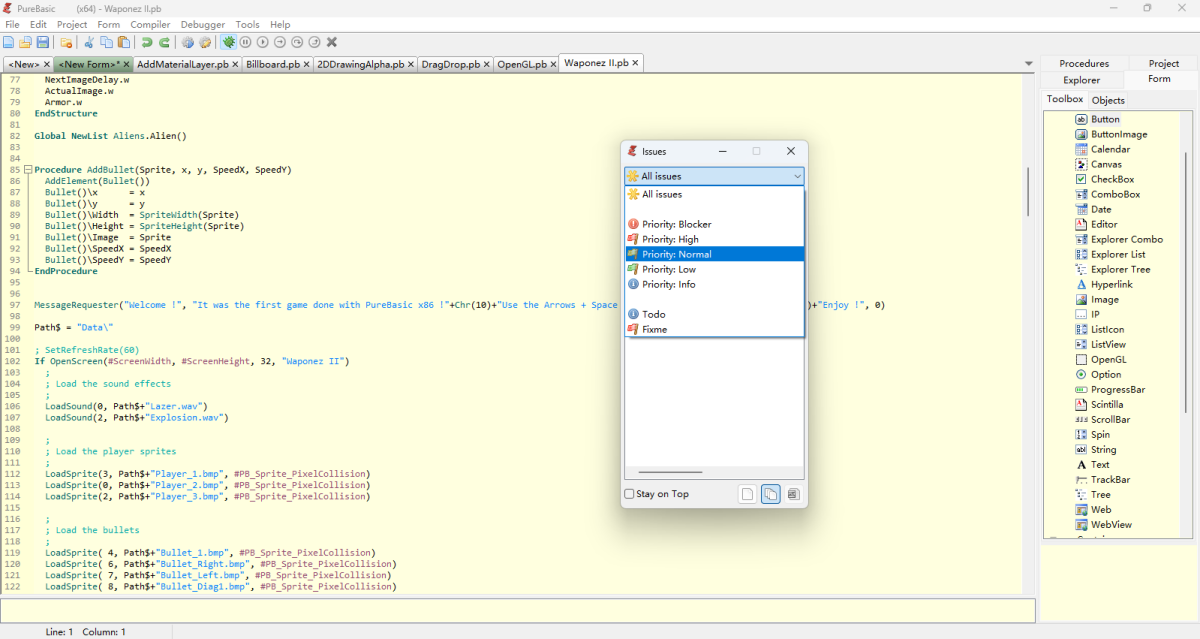This screenshot has width=1200, height=639.
Task: Click the Cut scissors icon in toolbar
Action: 88,42
